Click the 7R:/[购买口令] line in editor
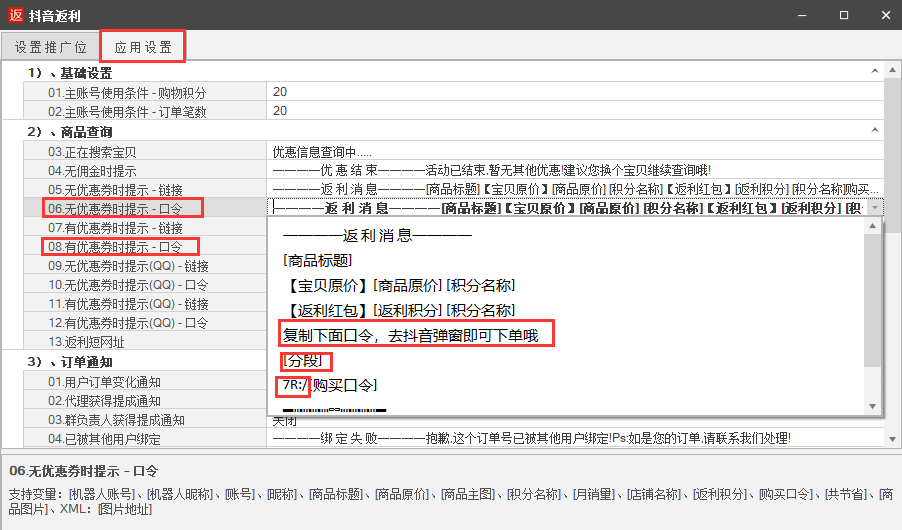This screenshot has height=530, width=902. 330,385
